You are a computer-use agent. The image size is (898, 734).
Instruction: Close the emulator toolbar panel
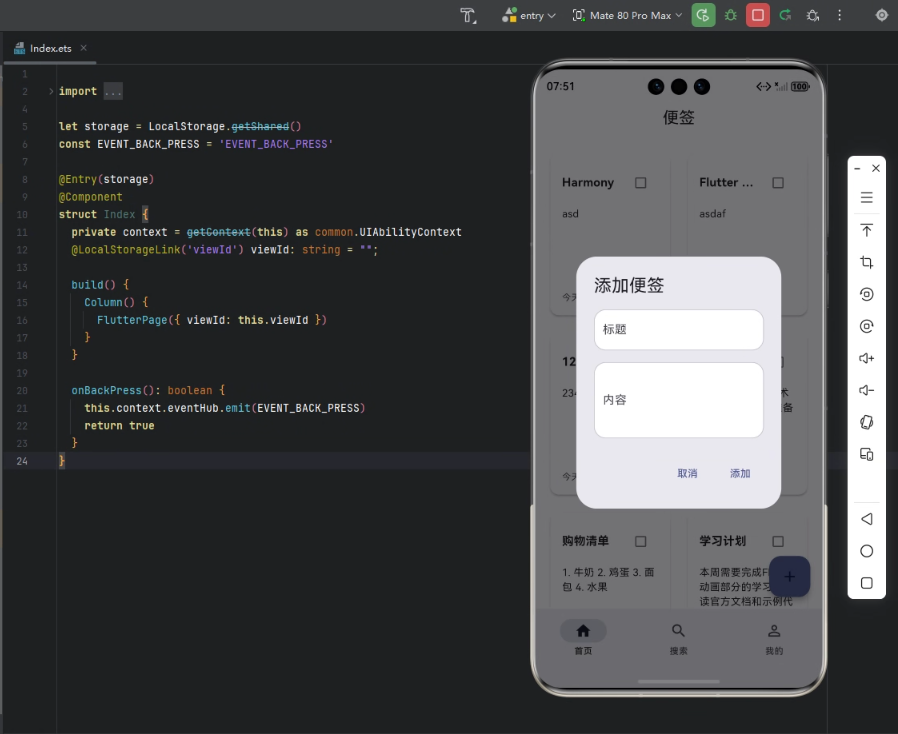[876, 168]
